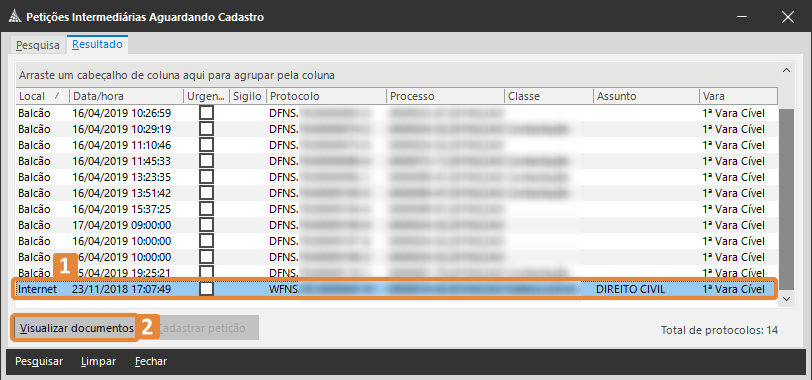812x380 pixels.
Task: Sort by the Processo column header
Action: 445,96
